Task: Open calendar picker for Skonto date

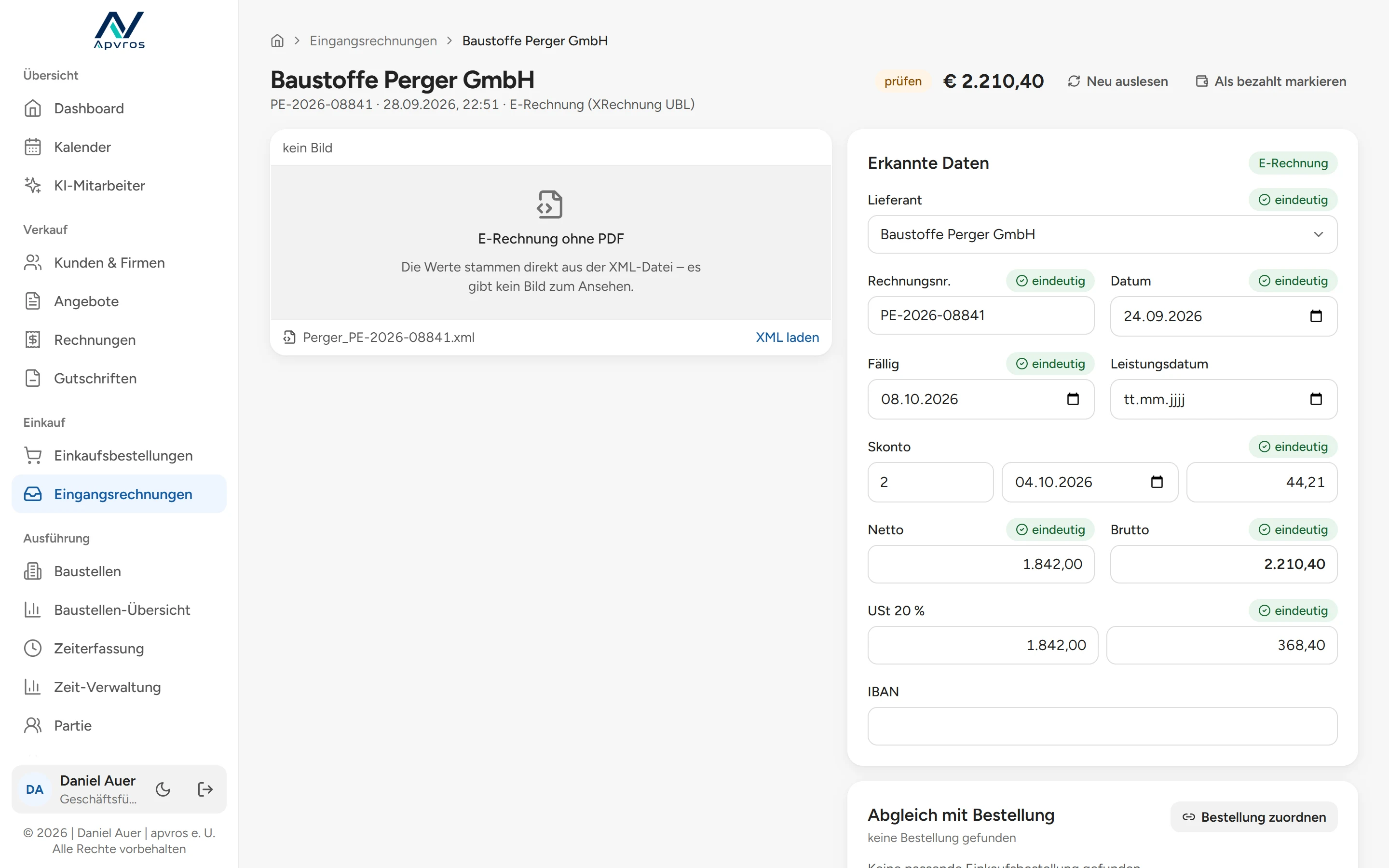Action: 1157,482
